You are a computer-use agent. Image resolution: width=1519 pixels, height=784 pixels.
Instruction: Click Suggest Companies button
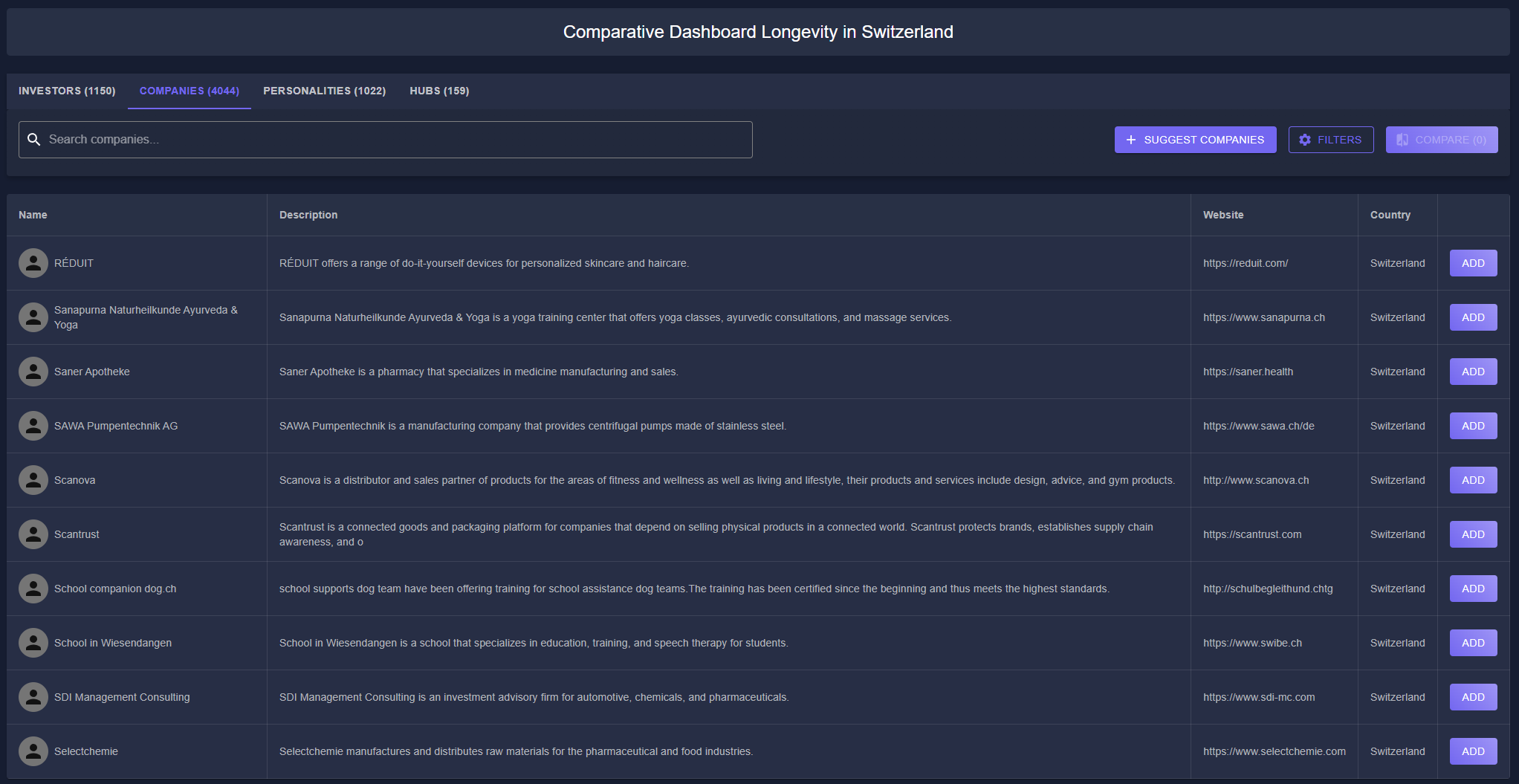click(1195, 140)
